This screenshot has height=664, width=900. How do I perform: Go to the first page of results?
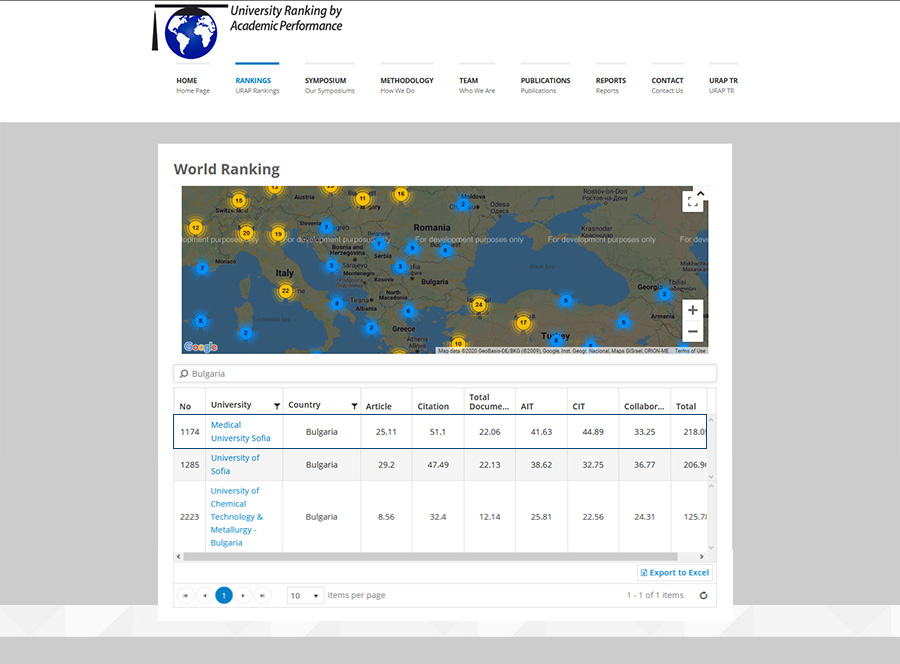point(185,595)
